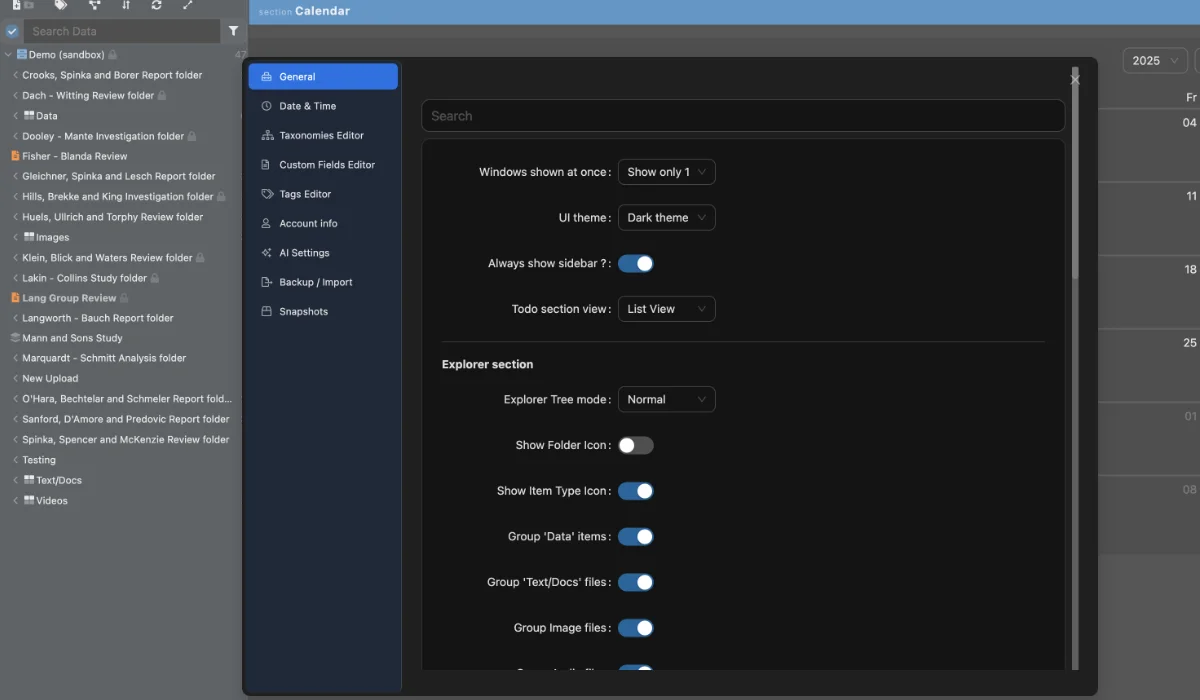The width and height of the screenshot is (1200, 700).
Task: Expand the Langworth - Bauch Report folder arrow
Action: click(15, 318)
